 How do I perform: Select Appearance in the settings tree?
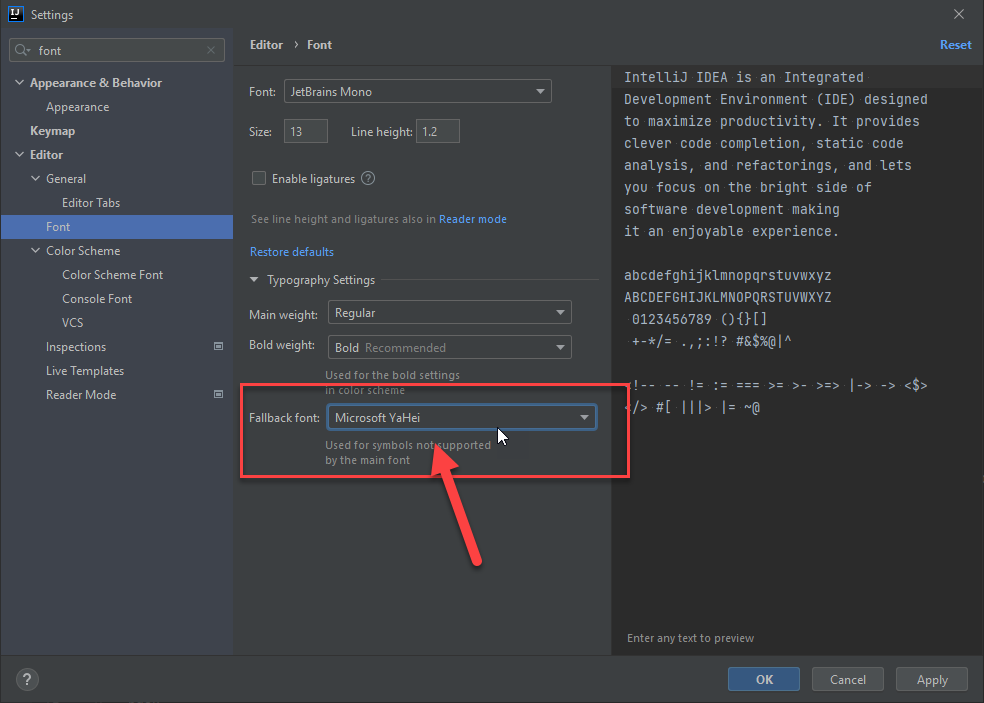pos(78,107)
